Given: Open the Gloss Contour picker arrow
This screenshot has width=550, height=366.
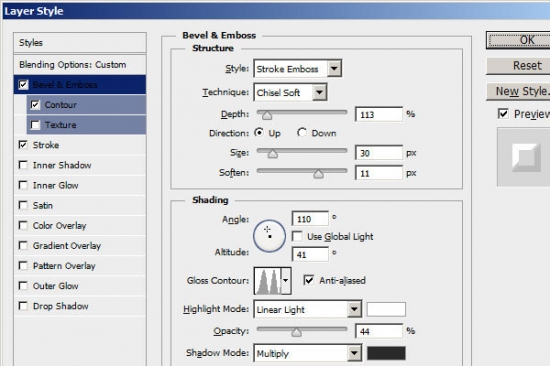Looking at the screenshot, I should coord(286,281).
